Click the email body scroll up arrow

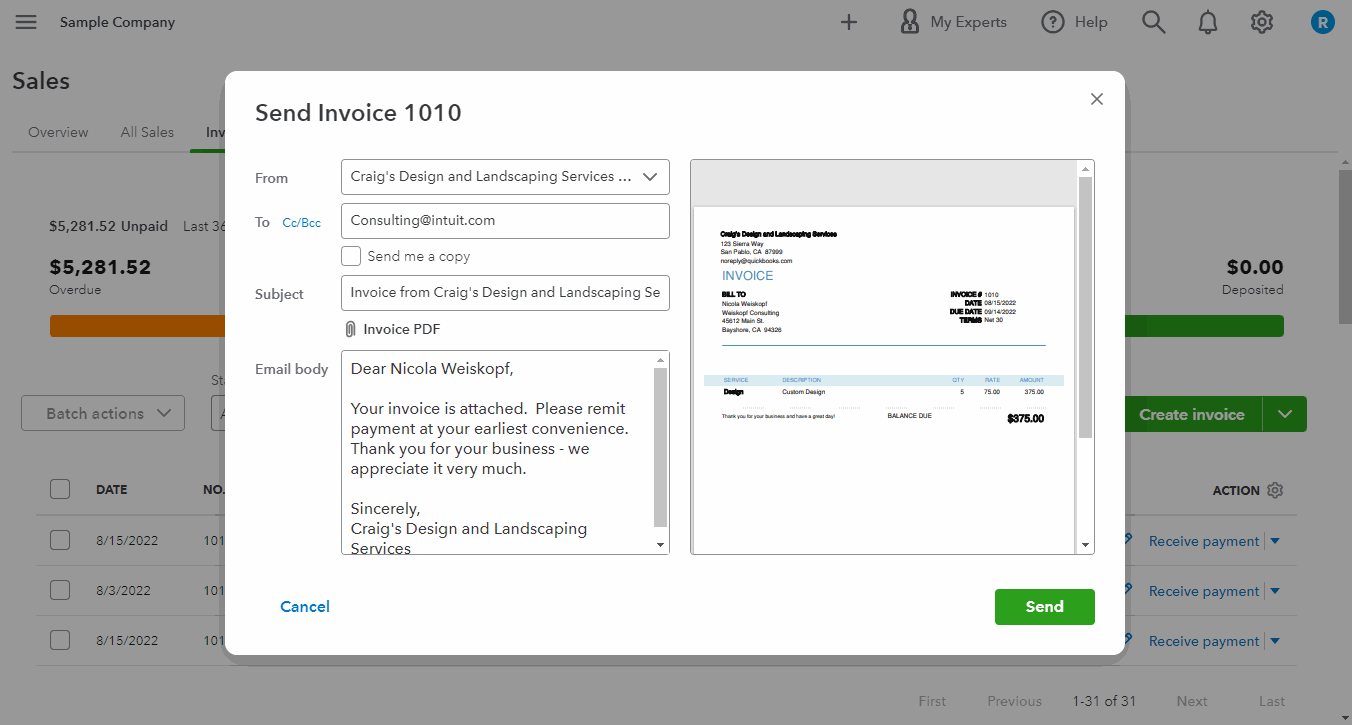(660, 360)
